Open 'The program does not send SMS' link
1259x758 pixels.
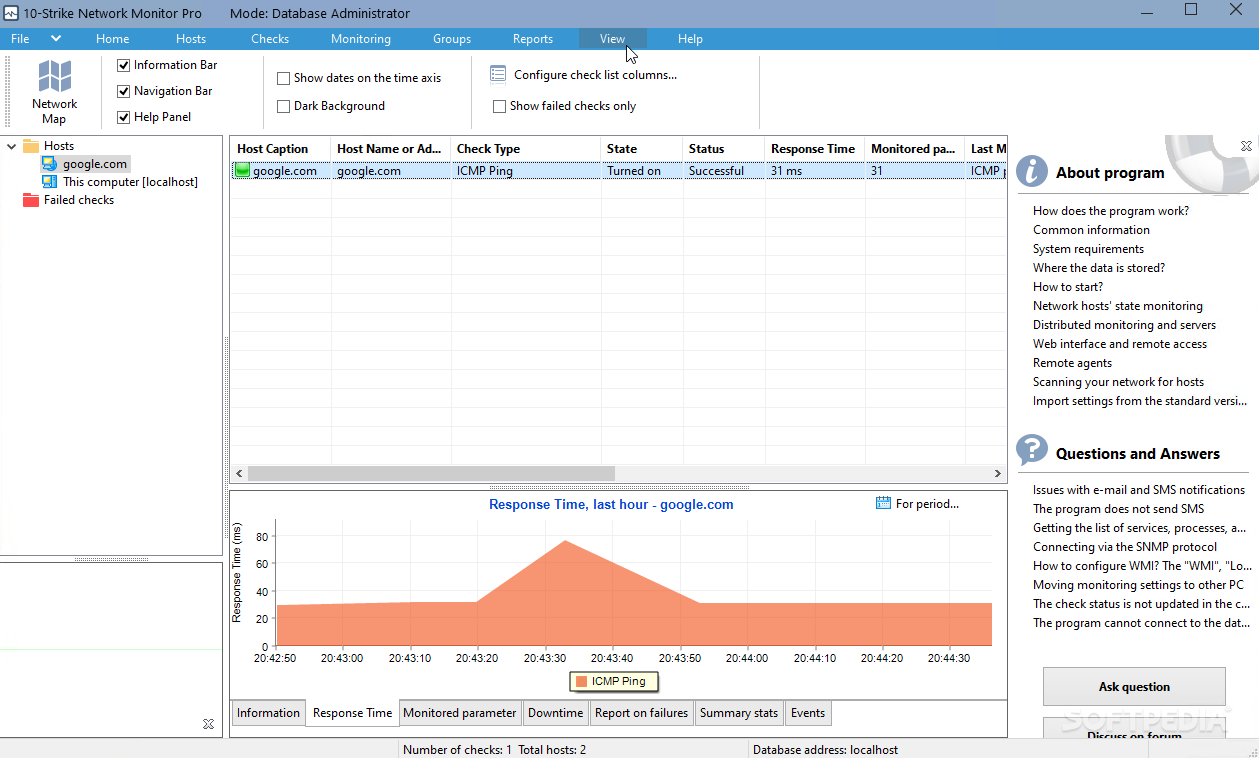(x=1118, y=509)
